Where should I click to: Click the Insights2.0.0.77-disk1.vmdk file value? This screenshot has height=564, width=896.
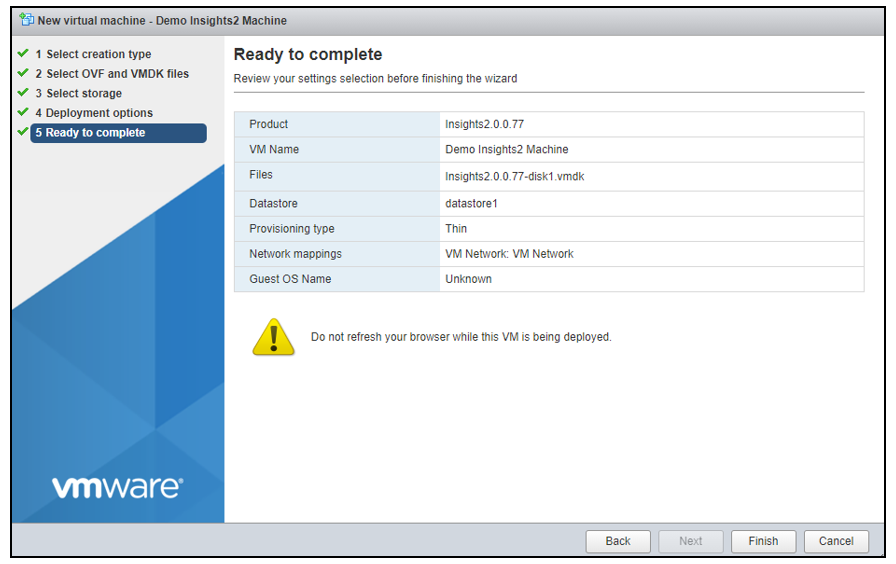(x=515, y=177)
